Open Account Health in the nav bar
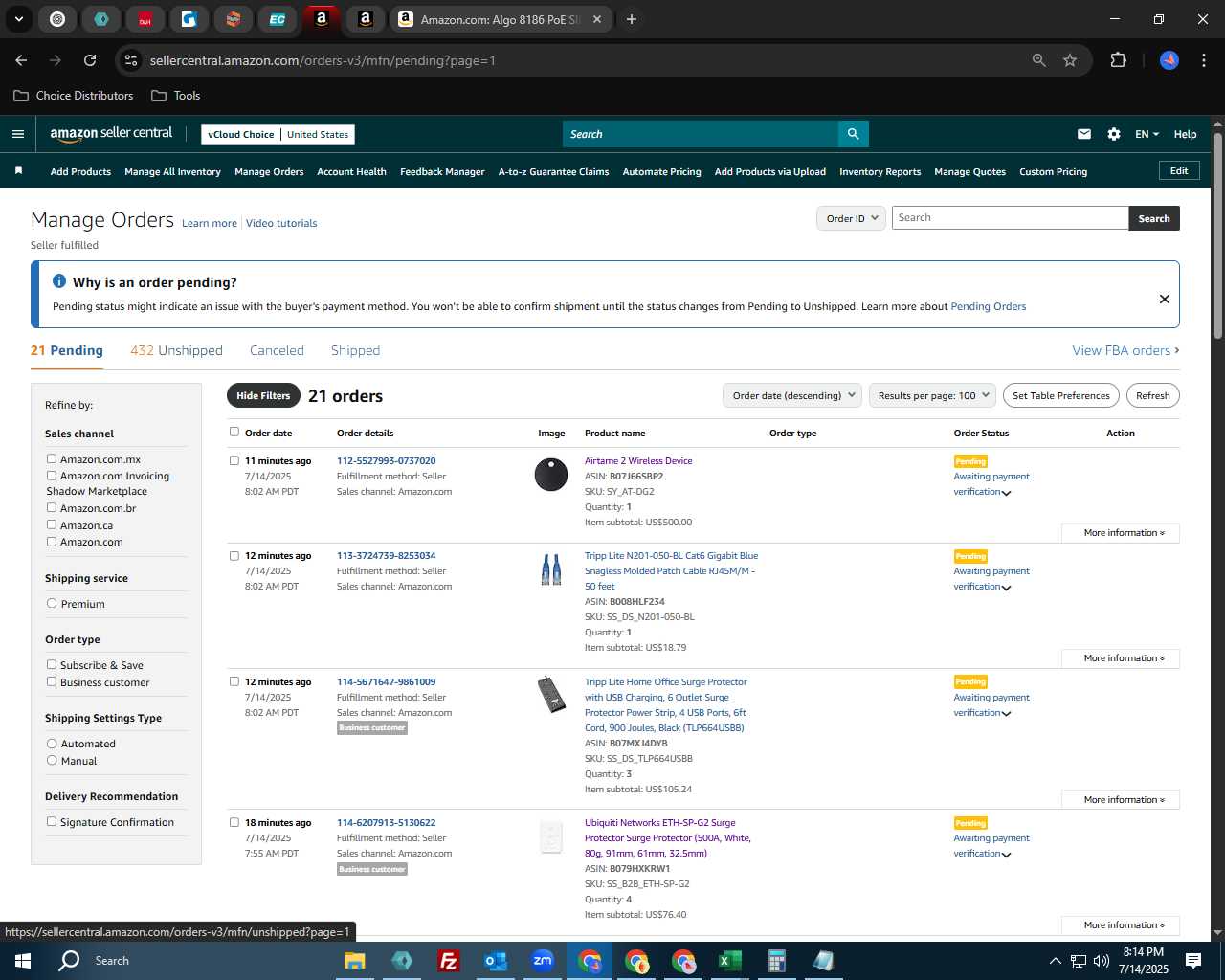This screenshot has height=980, width=1225. coord(351,172)
